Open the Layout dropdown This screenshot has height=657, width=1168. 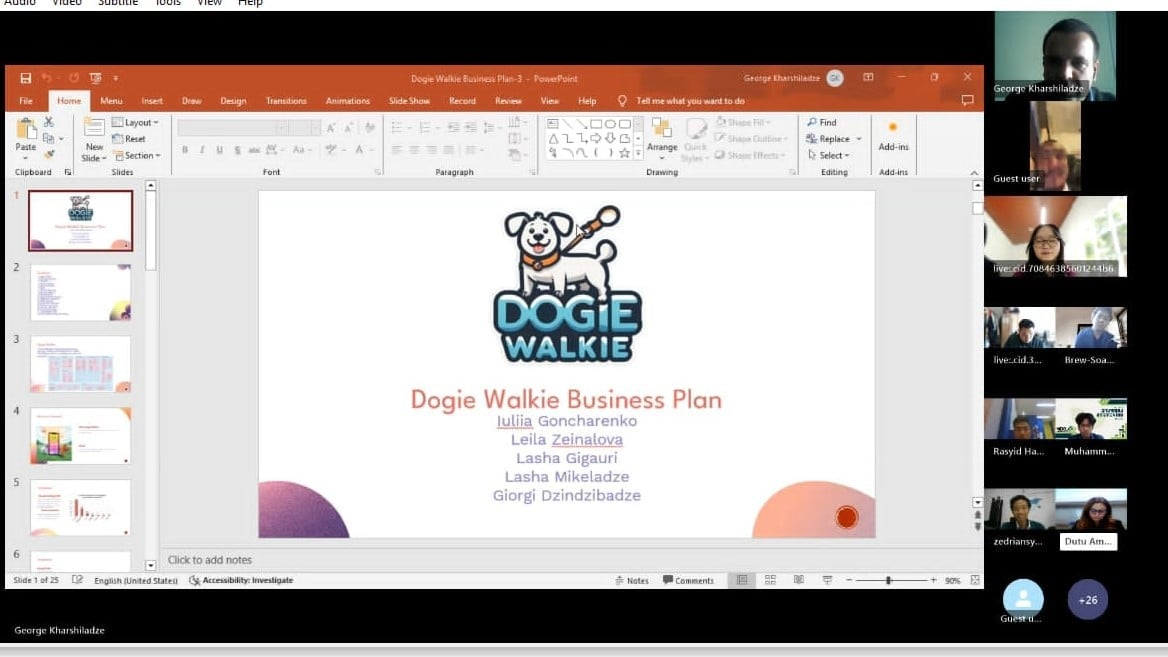[135, 122]
